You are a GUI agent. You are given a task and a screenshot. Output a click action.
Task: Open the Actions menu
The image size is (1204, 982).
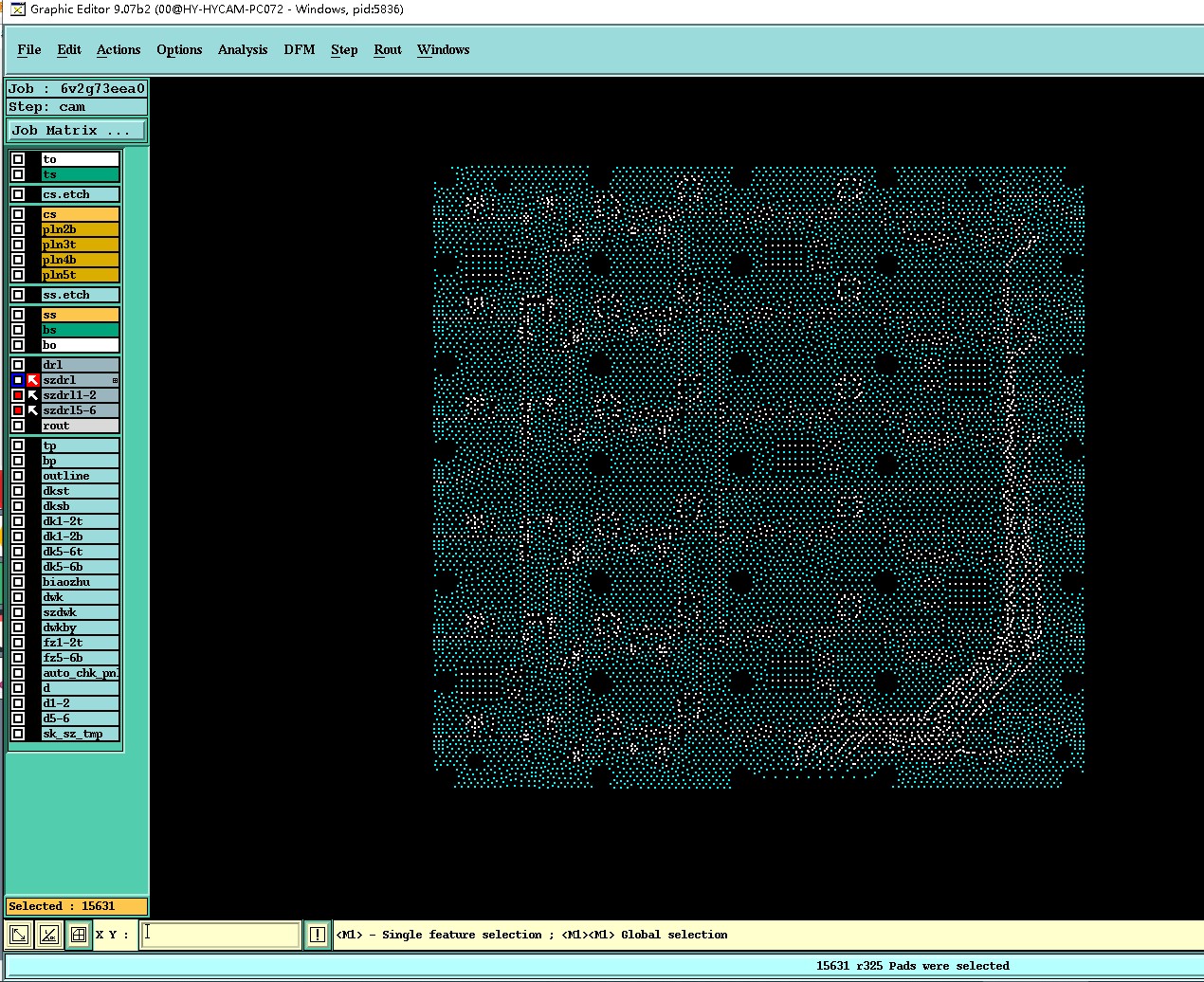tap(119, 49)
